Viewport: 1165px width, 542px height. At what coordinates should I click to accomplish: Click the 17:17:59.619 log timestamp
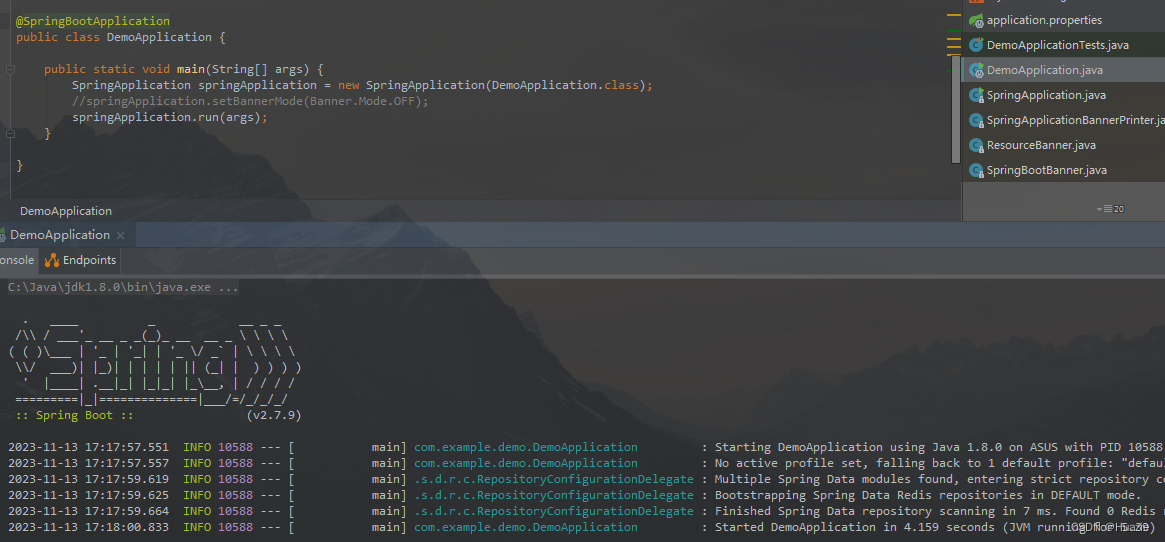(88, 480)
